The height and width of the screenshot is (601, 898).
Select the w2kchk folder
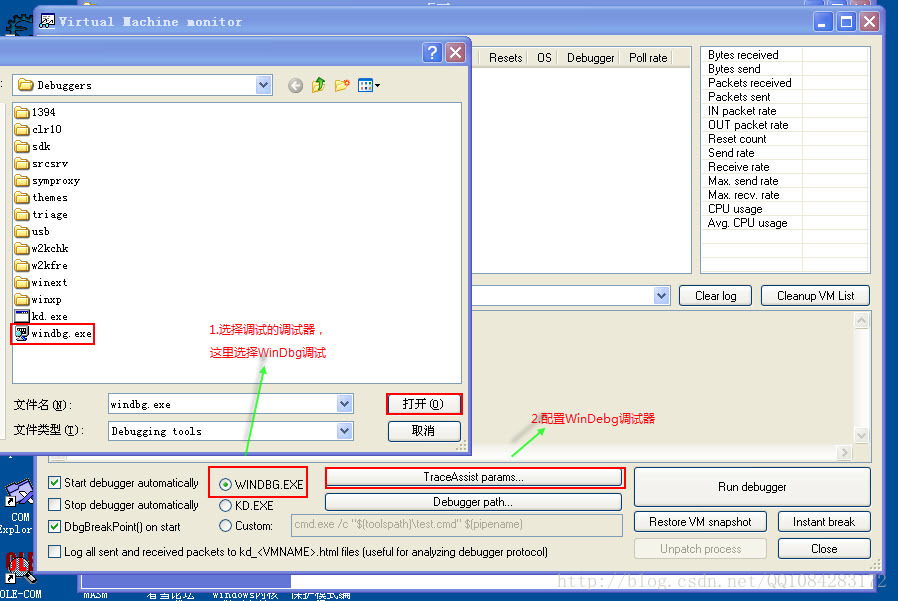41,248
